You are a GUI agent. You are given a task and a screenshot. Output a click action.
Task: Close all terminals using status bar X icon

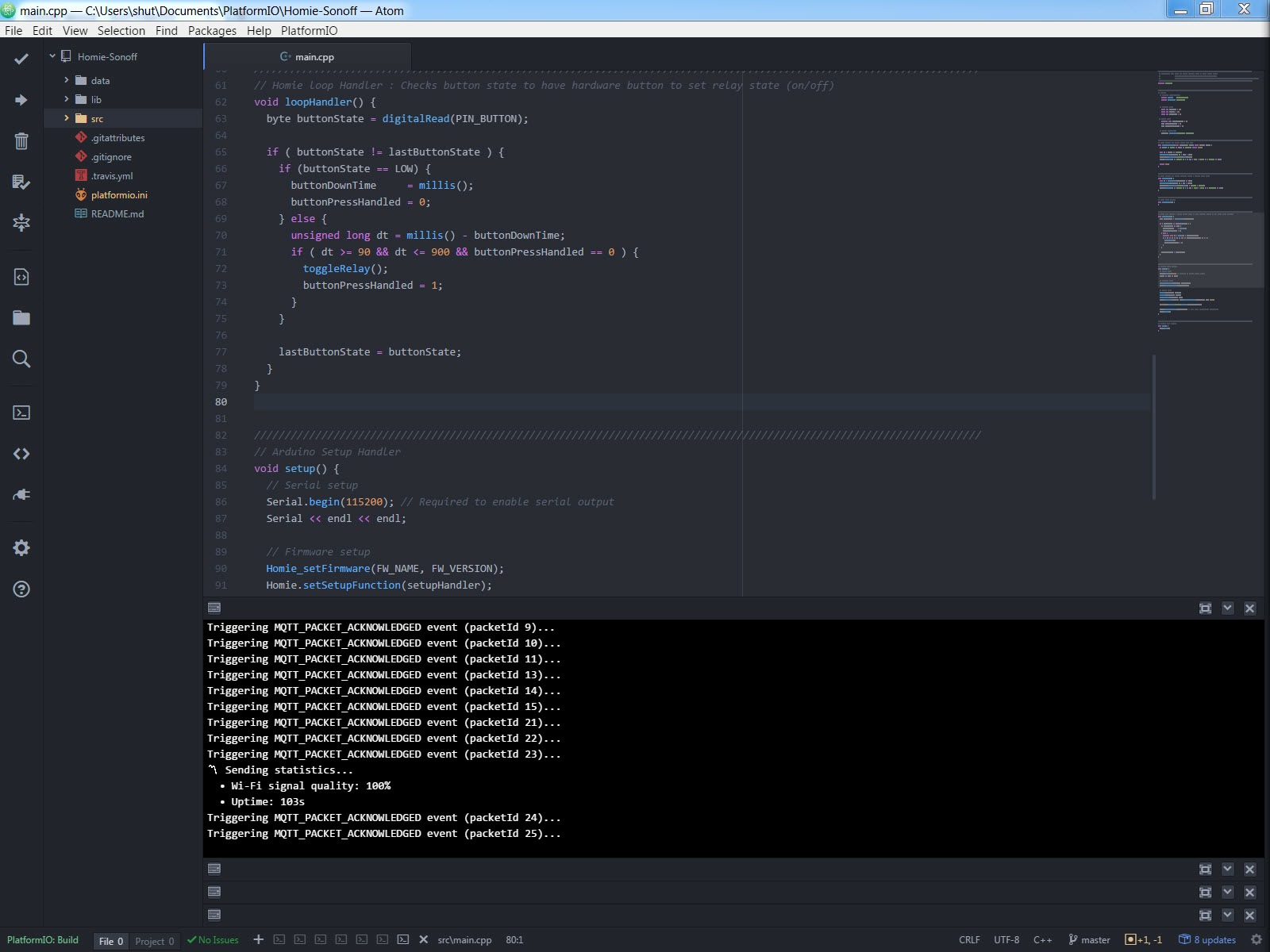pyautogui.click(x=424, y=939)
